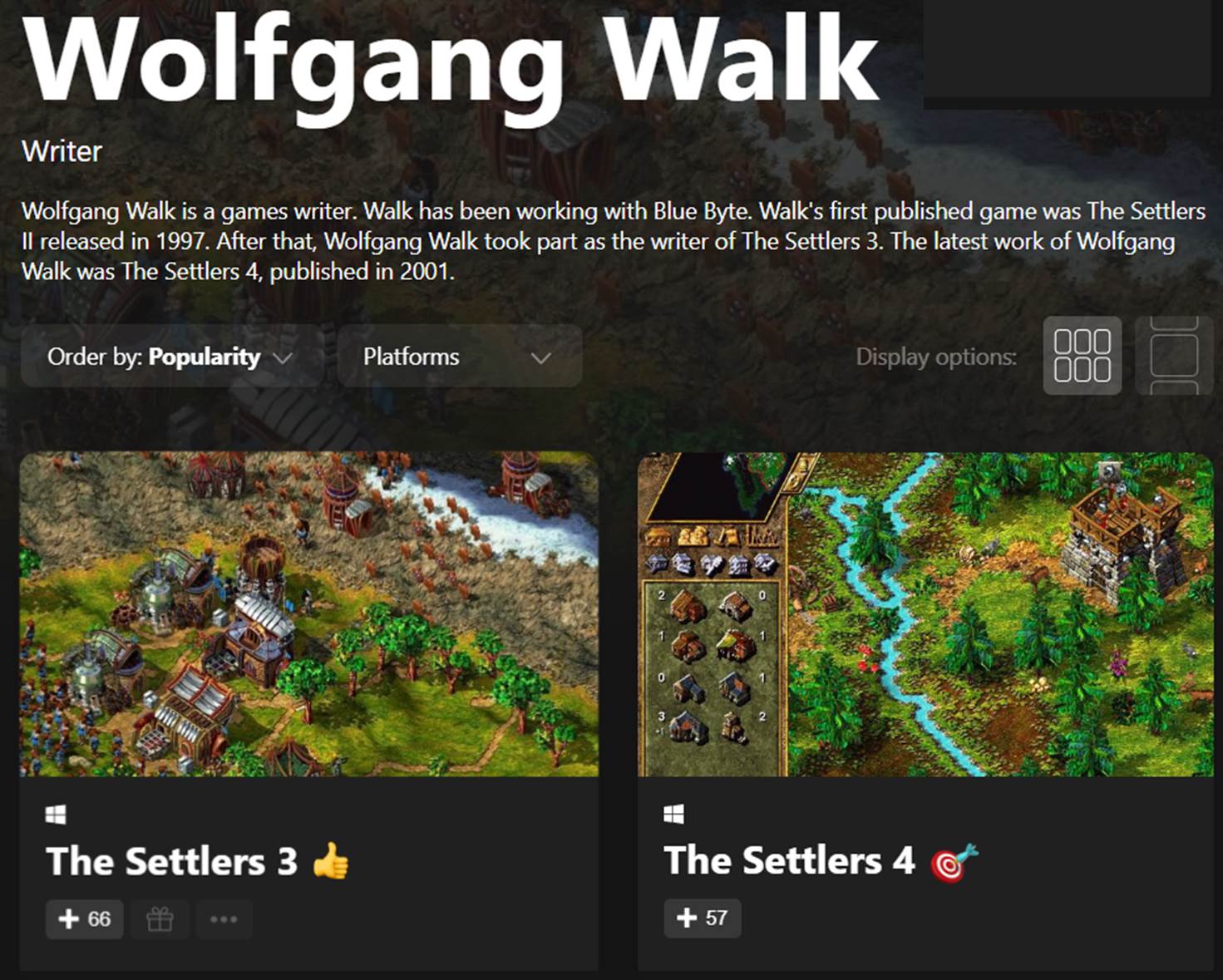The width and height of the screenshot is (1223, 980).
Task: Open The Settlers 3 title link
Action: point(172,861)
